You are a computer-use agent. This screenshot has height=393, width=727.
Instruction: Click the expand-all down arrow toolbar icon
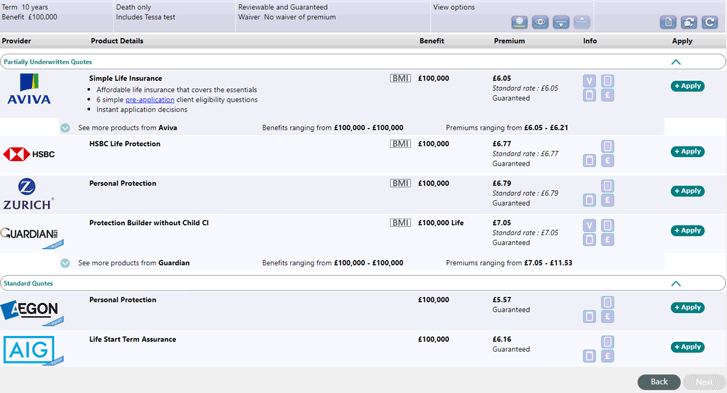pos(561,22)
